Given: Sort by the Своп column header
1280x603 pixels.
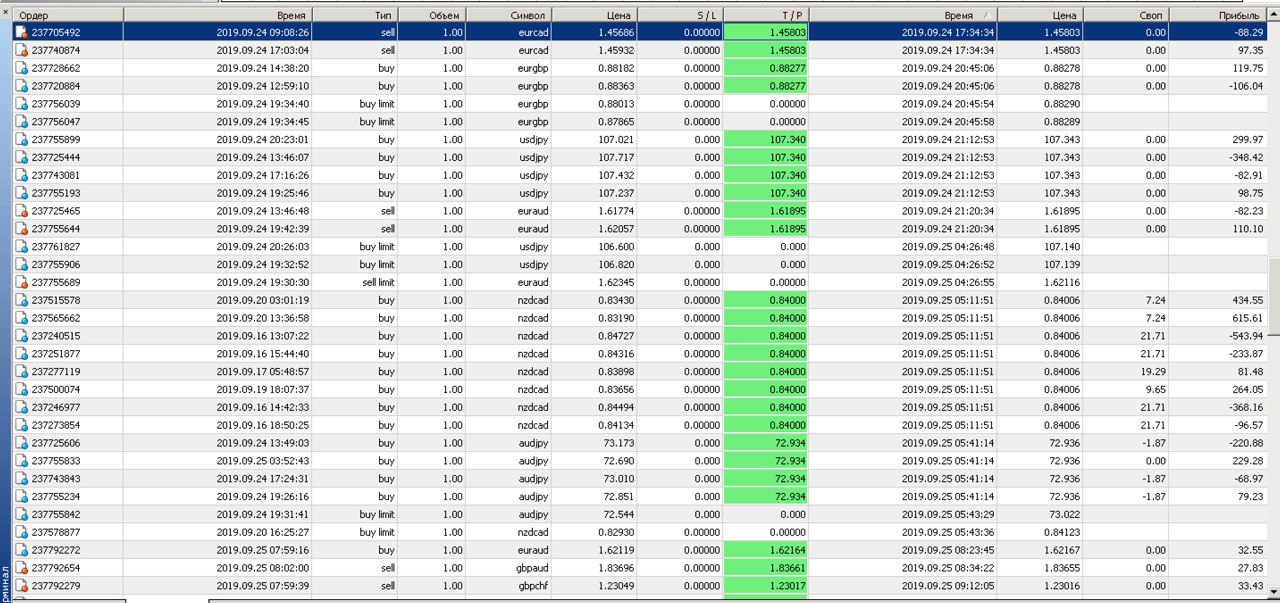Looking at the screenshot, I should tap(1126, 15).
